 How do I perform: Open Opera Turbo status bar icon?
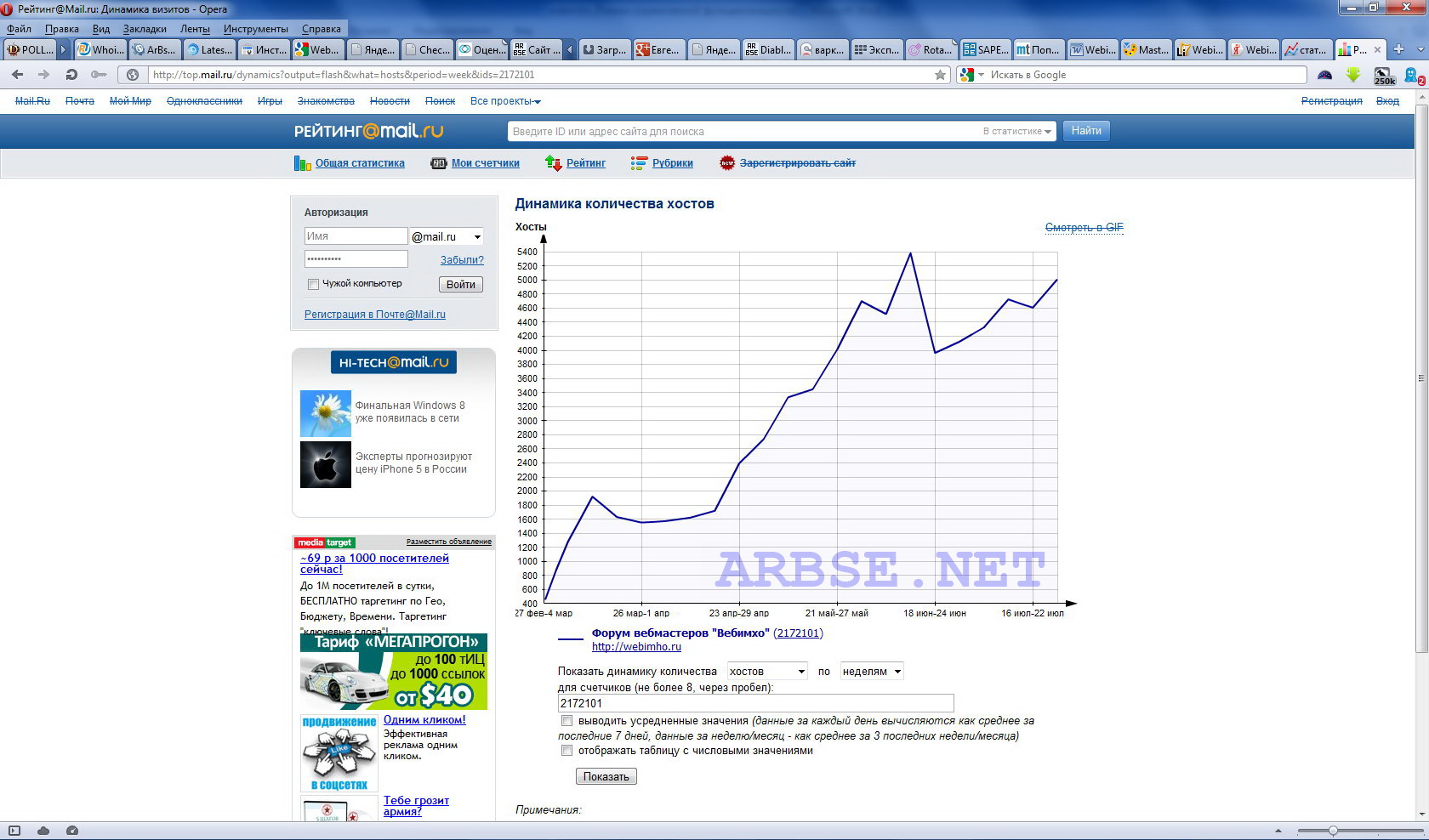(x=72, y=831)
